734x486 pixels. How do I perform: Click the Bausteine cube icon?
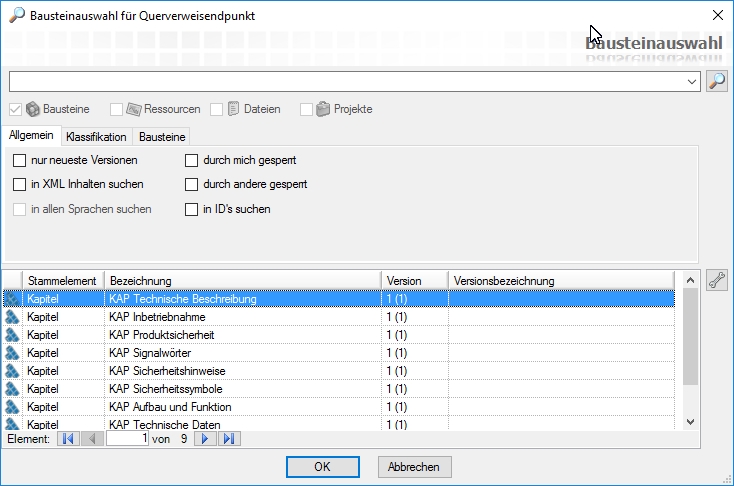pos(33,109)
